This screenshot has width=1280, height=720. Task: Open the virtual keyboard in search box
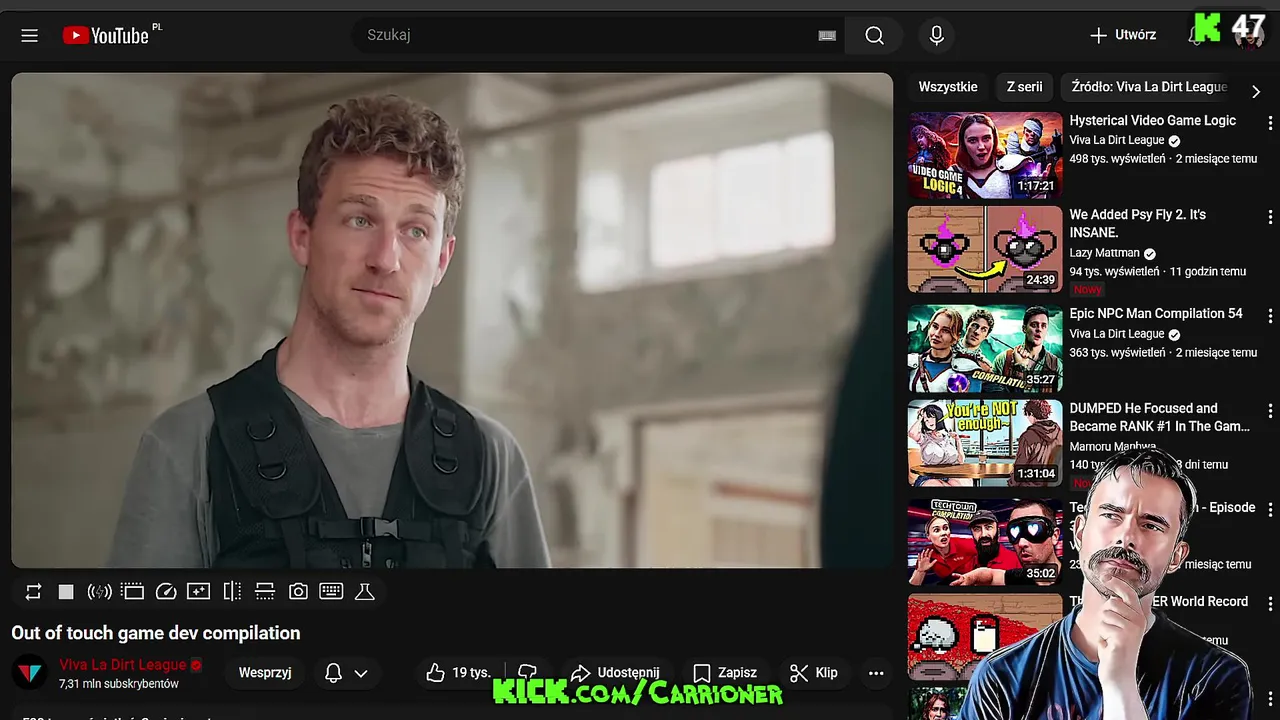pyautogui.click(x=827, y=36)
